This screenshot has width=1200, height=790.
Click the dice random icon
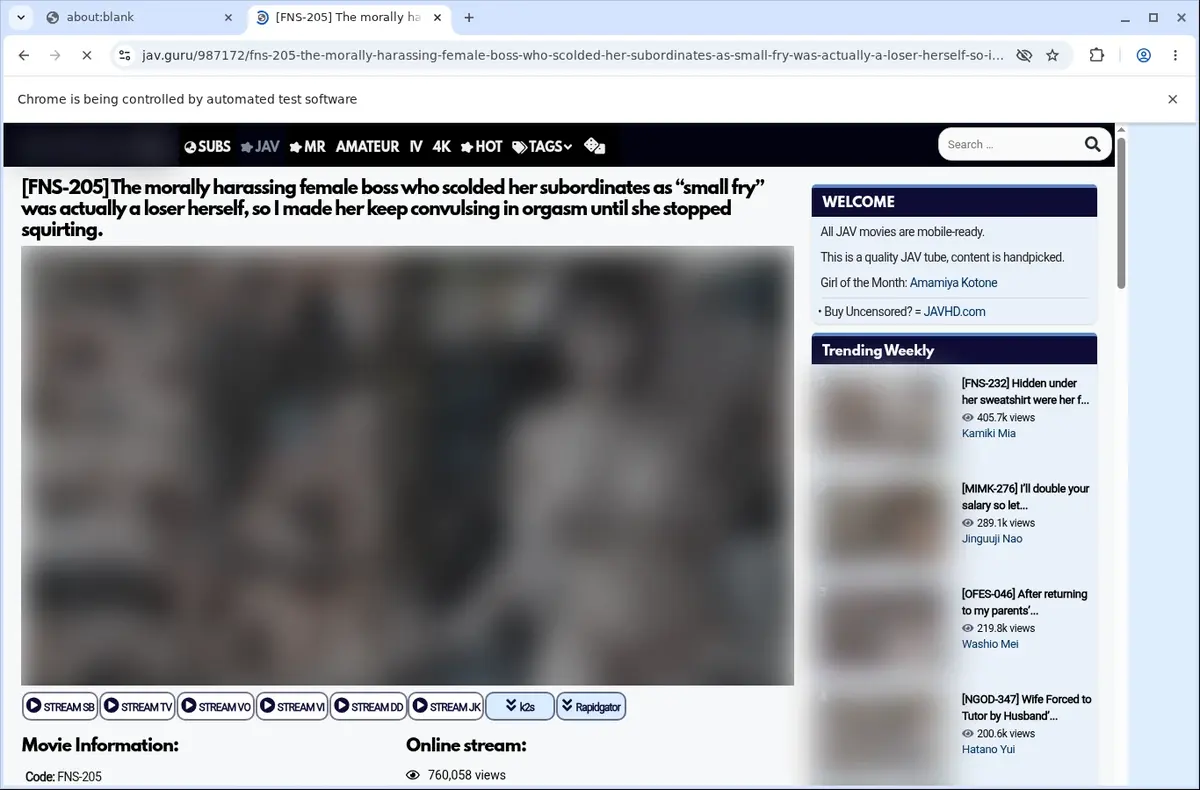pyautogui.click(x=594, y=146)
